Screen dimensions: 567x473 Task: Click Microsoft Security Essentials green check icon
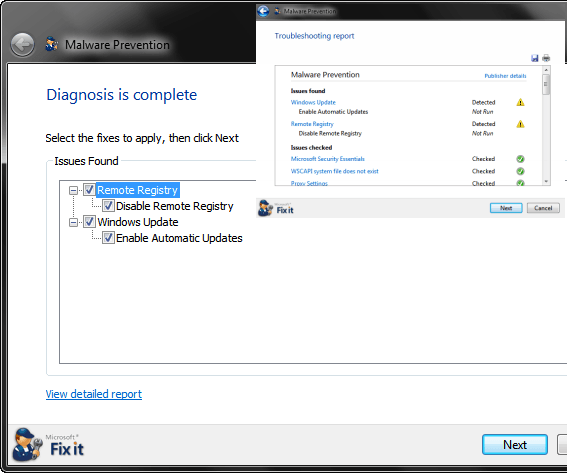520,159
